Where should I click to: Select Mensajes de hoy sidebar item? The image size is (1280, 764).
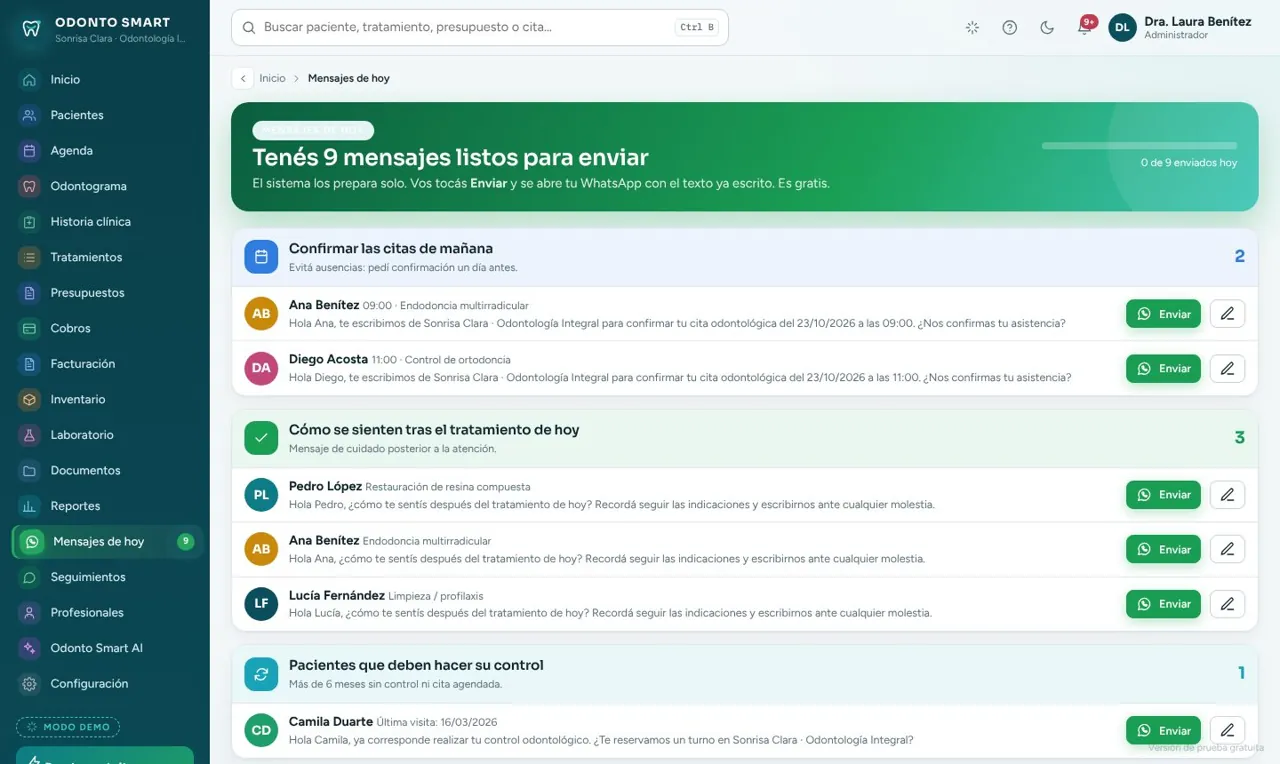108,542
